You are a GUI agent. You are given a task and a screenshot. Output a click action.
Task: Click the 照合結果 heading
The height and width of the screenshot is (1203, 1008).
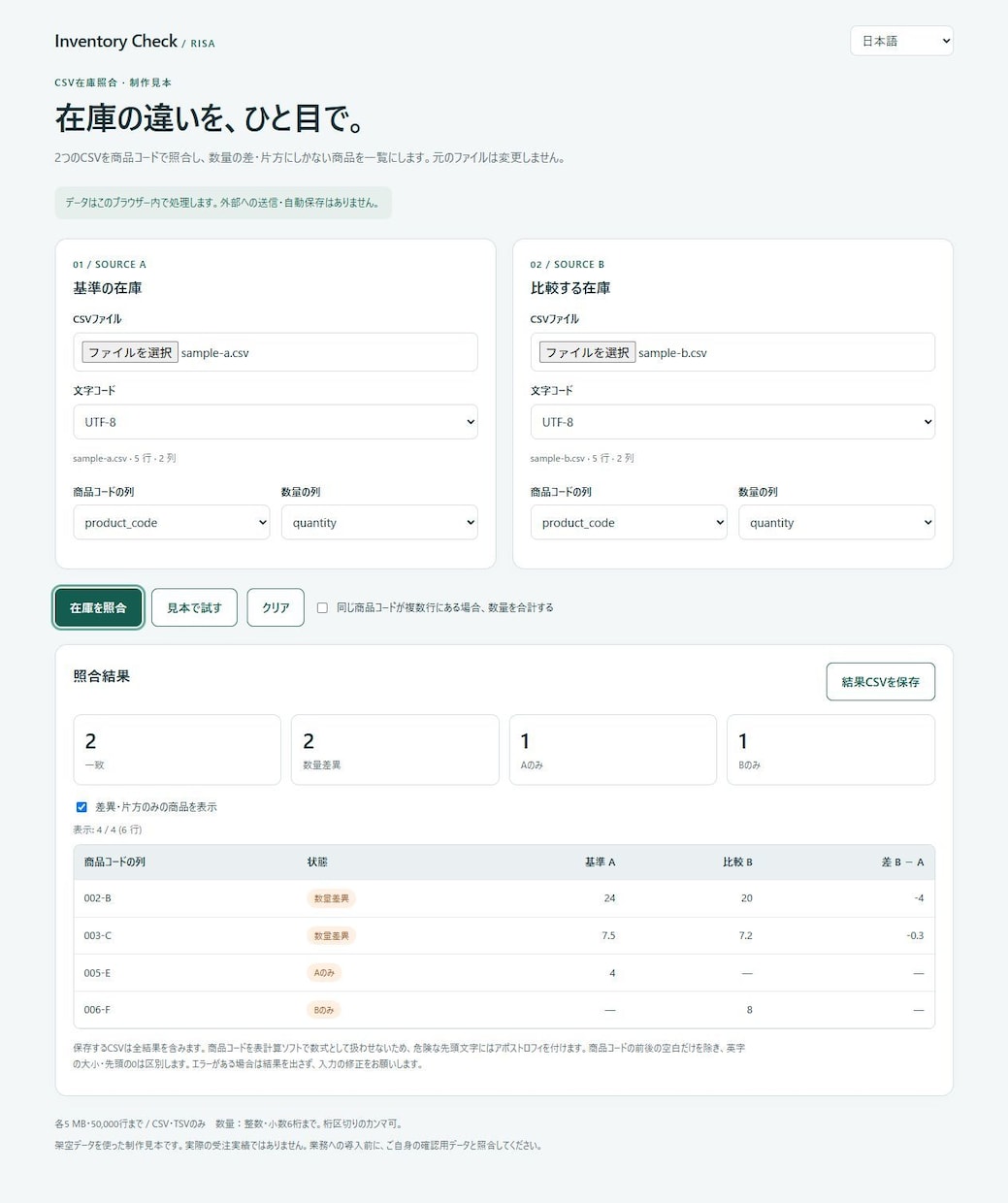point(102,676)
